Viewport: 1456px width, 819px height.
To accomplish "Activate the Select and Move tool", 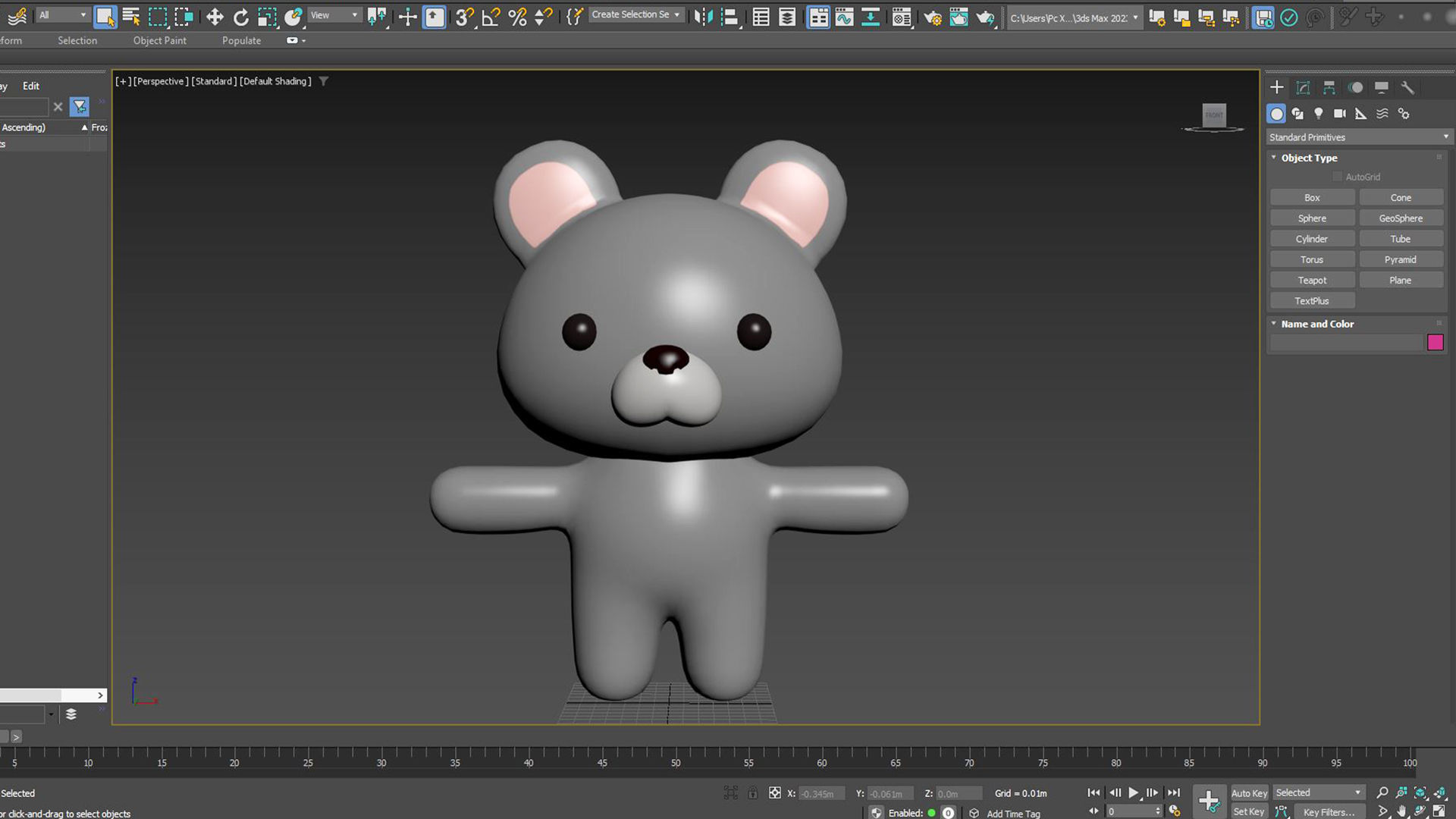I will pyautogui.click(x=215, y=16).
